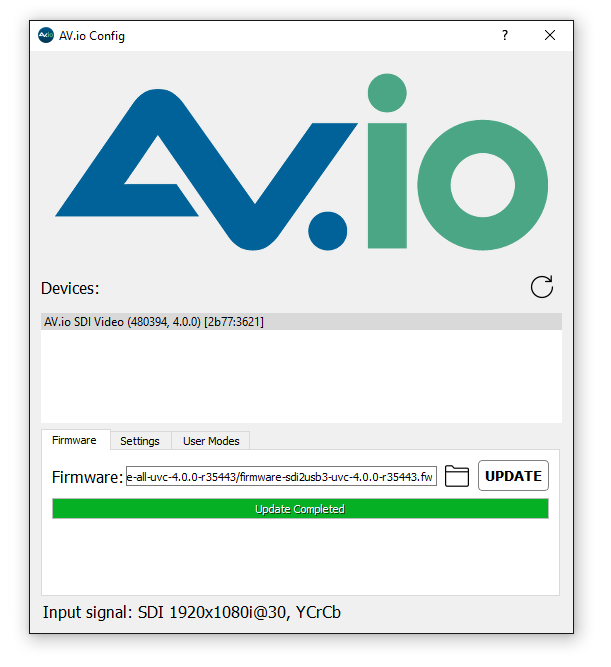Viewport: 611px width, 667px height.
Task: Click the green Update Completed progress bar
Action: [300, 509]
